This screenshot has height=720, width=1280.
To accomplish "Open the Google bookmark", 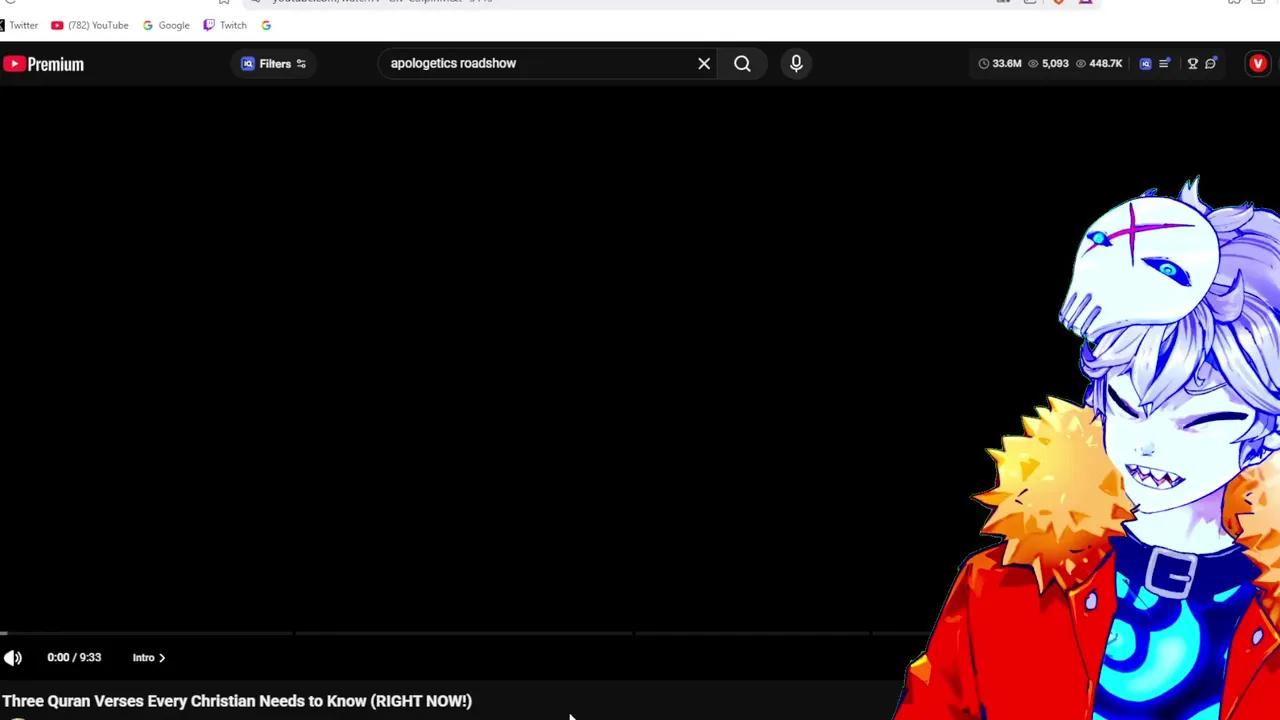I will point(166,25).
